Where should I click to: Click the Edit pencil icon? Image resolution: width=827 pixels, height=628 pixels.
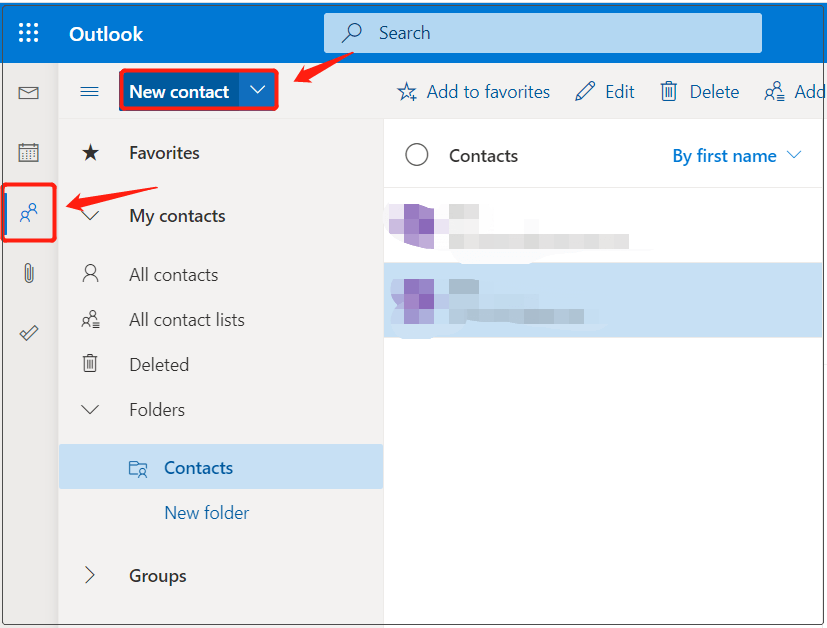[585, 92]
